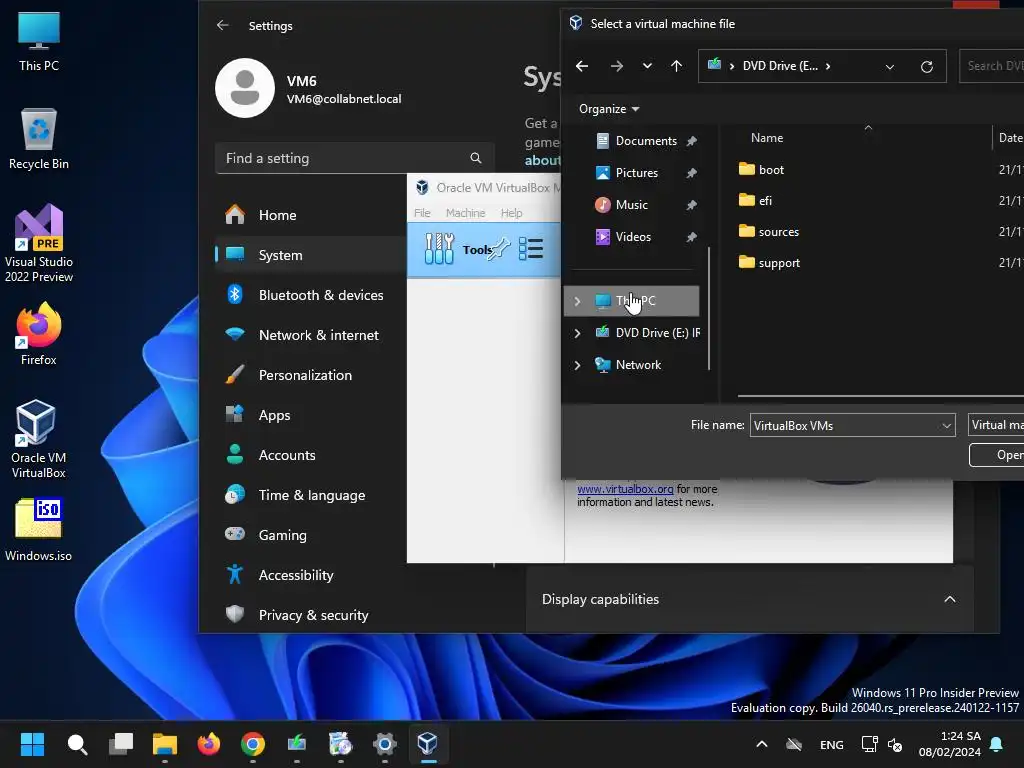Expand path after DVD Drive breadcrumb
Viewport: 1024px width, 768px height.
828,66
